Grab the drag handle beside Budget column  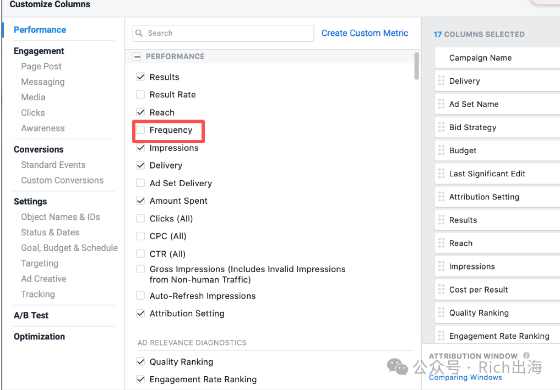[x=441, y=151]
